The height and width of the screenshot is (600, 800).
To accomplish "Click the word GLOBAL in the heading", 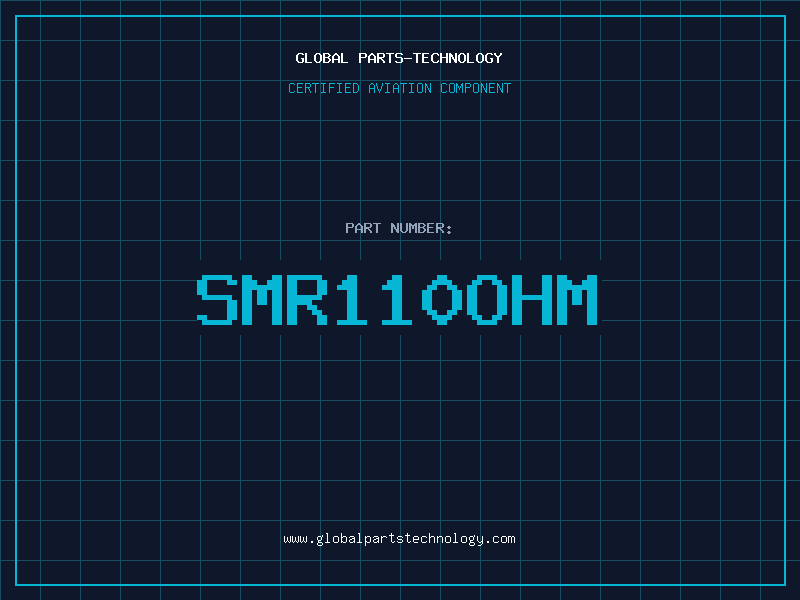I will [x=322, y=58].
